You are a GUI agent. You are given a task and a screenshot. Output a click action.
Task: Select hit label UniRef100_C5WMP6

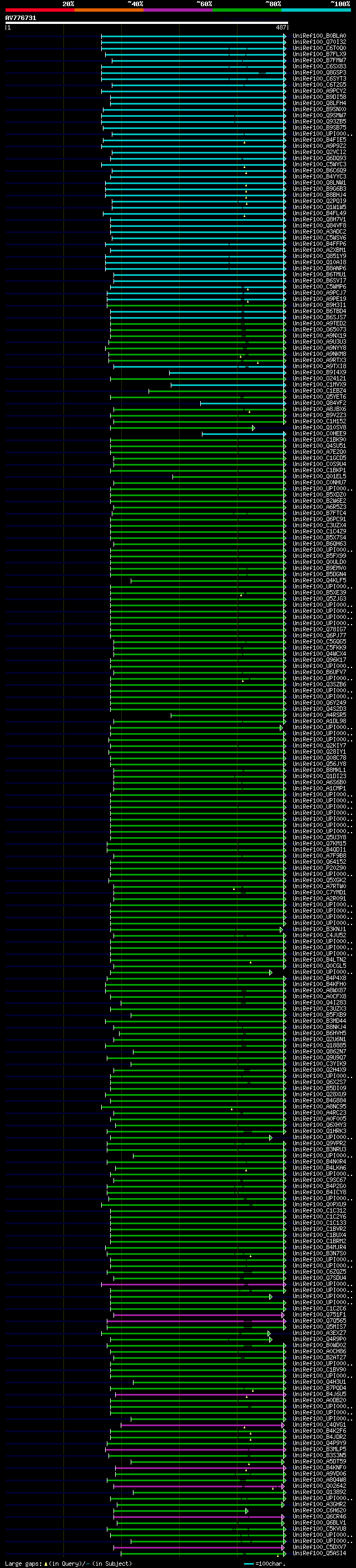319,286
